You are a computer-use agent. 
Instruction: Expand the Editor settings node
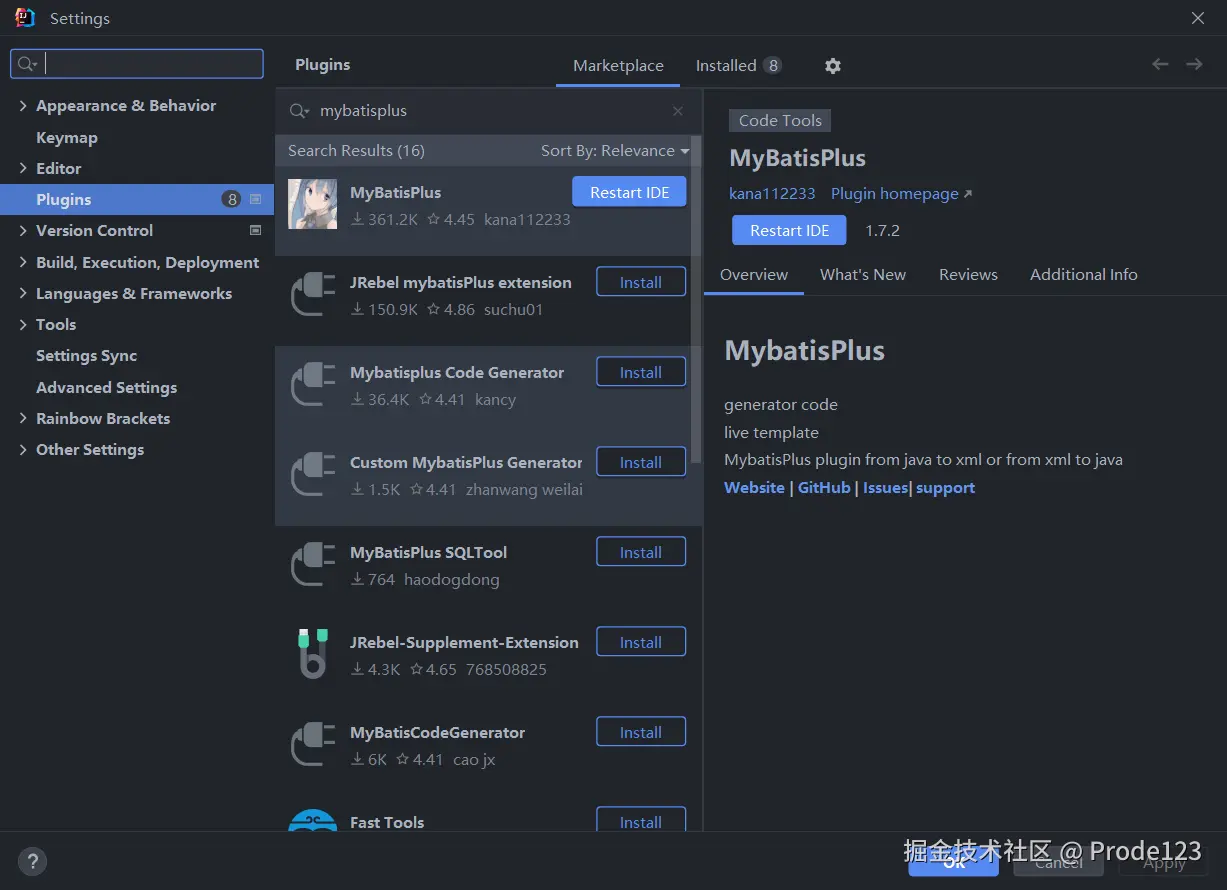22,168
